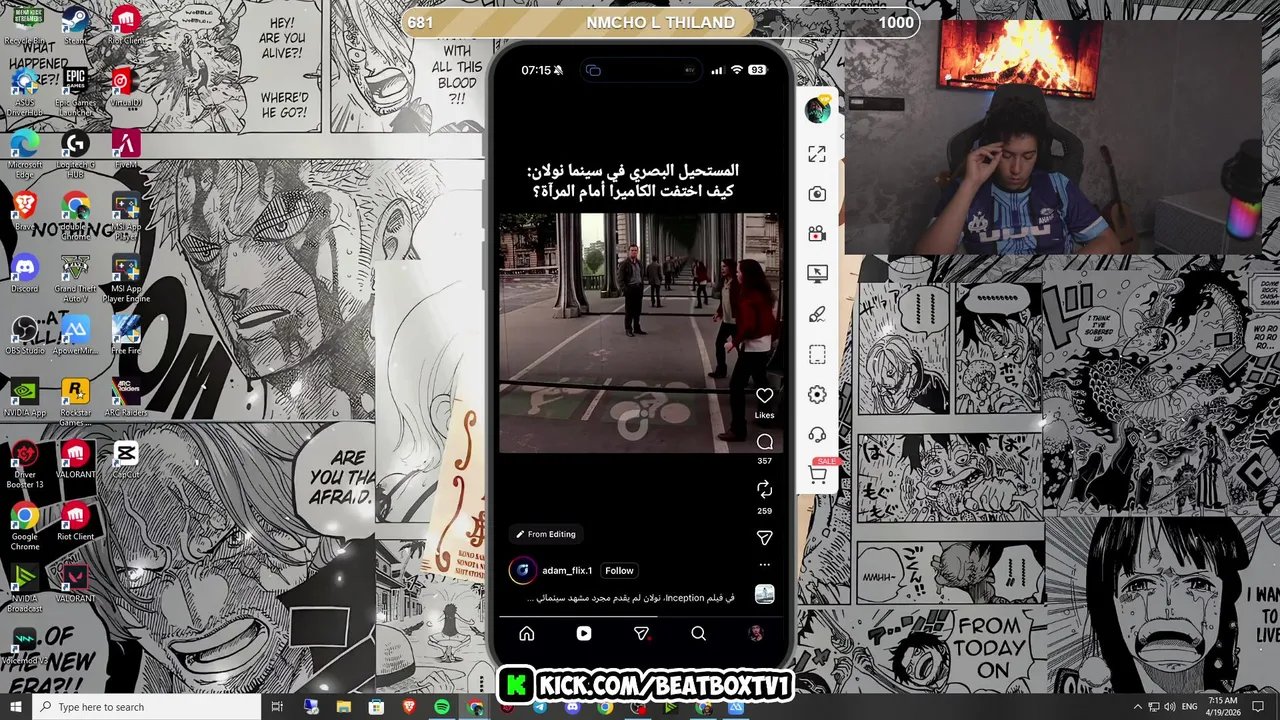Image resolution: width=1280 pixels, height=720 pixels.
Task: Tap the reel's audio thumbnail
Action: 764,595
